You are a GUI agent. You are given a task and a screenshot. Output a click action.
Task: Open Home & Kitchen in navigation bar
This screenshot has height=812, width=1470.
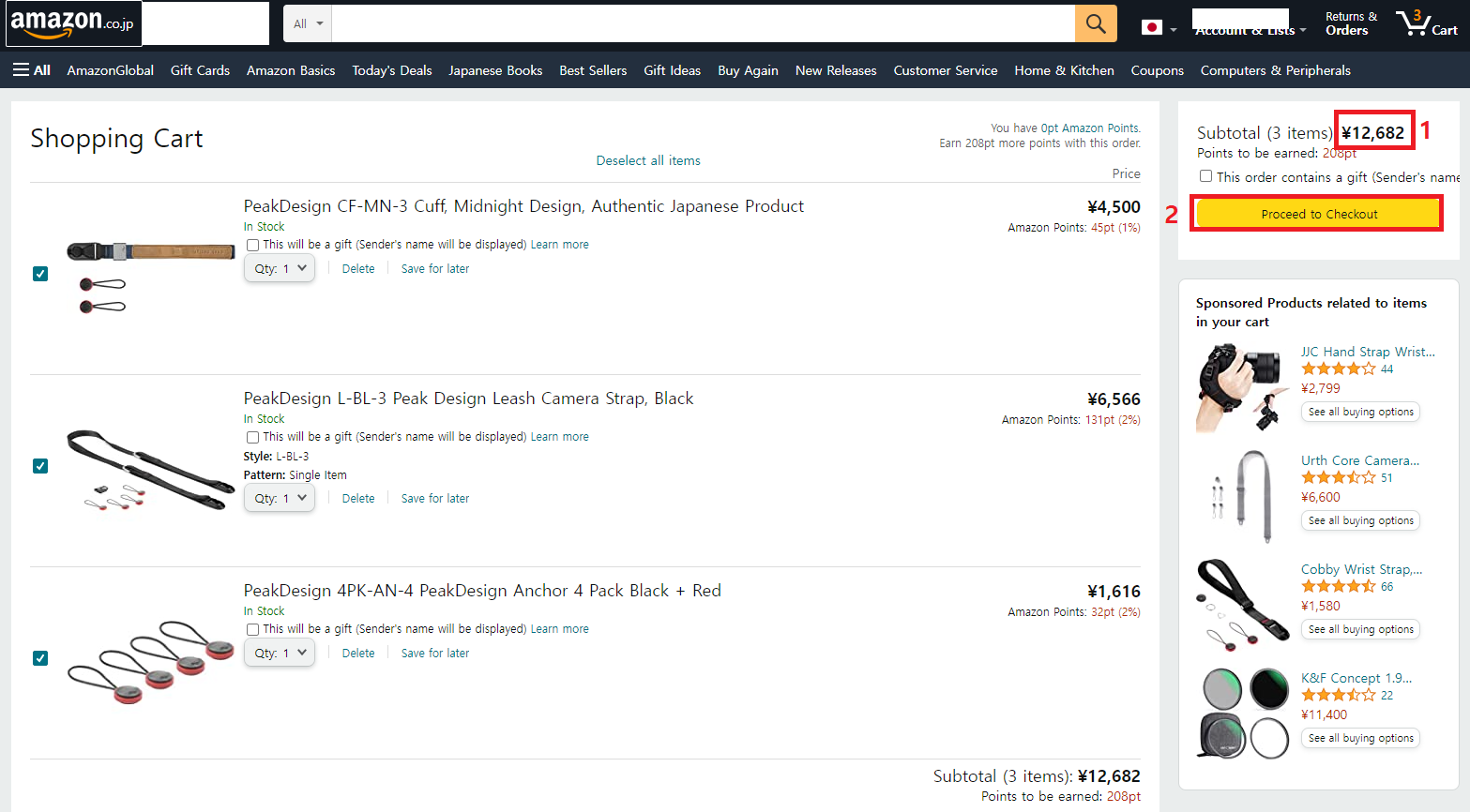coord(1064,70)
